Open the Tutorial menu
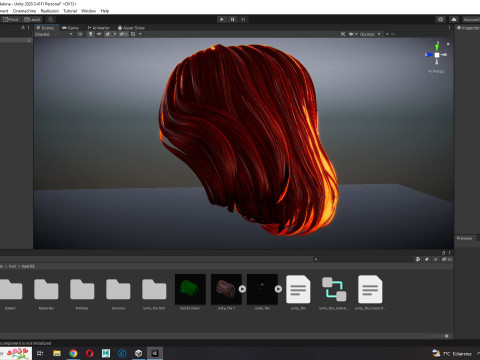Screen dimensions: 480x360 pos(70,11)
